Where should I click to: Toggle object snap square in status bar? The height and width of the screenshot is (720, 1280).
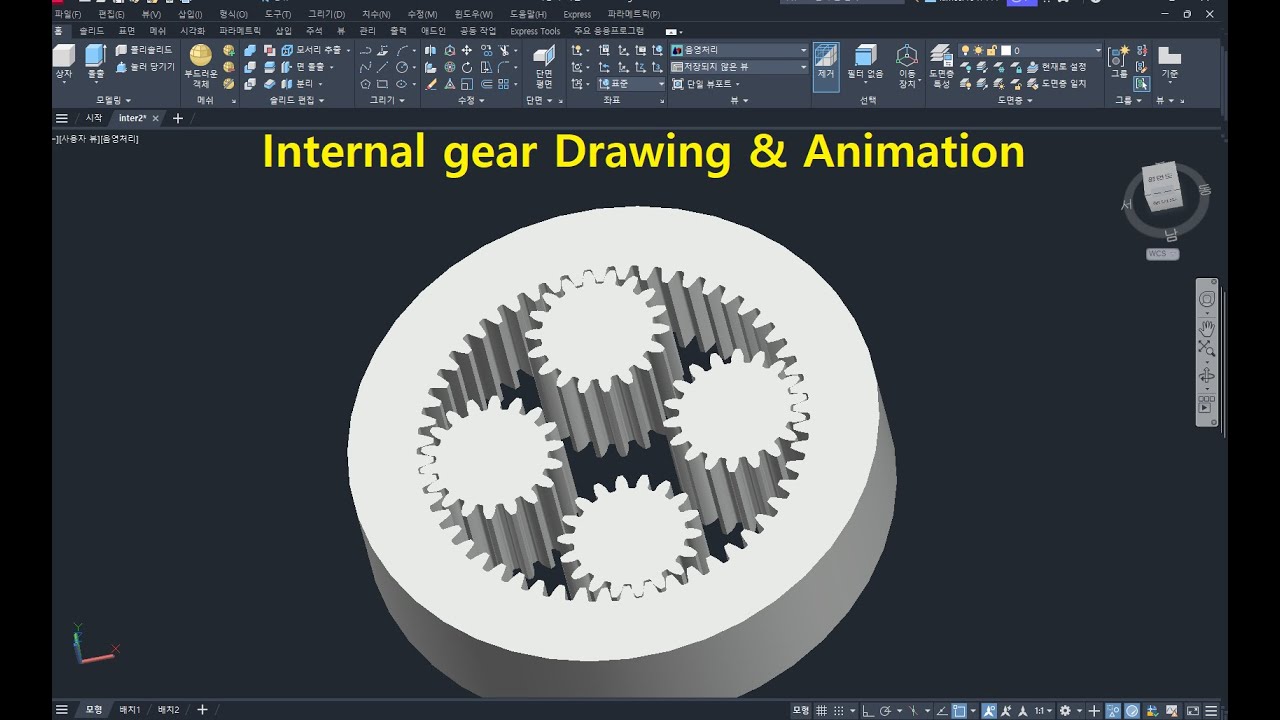pyautogui.click(x=960, y=710)
